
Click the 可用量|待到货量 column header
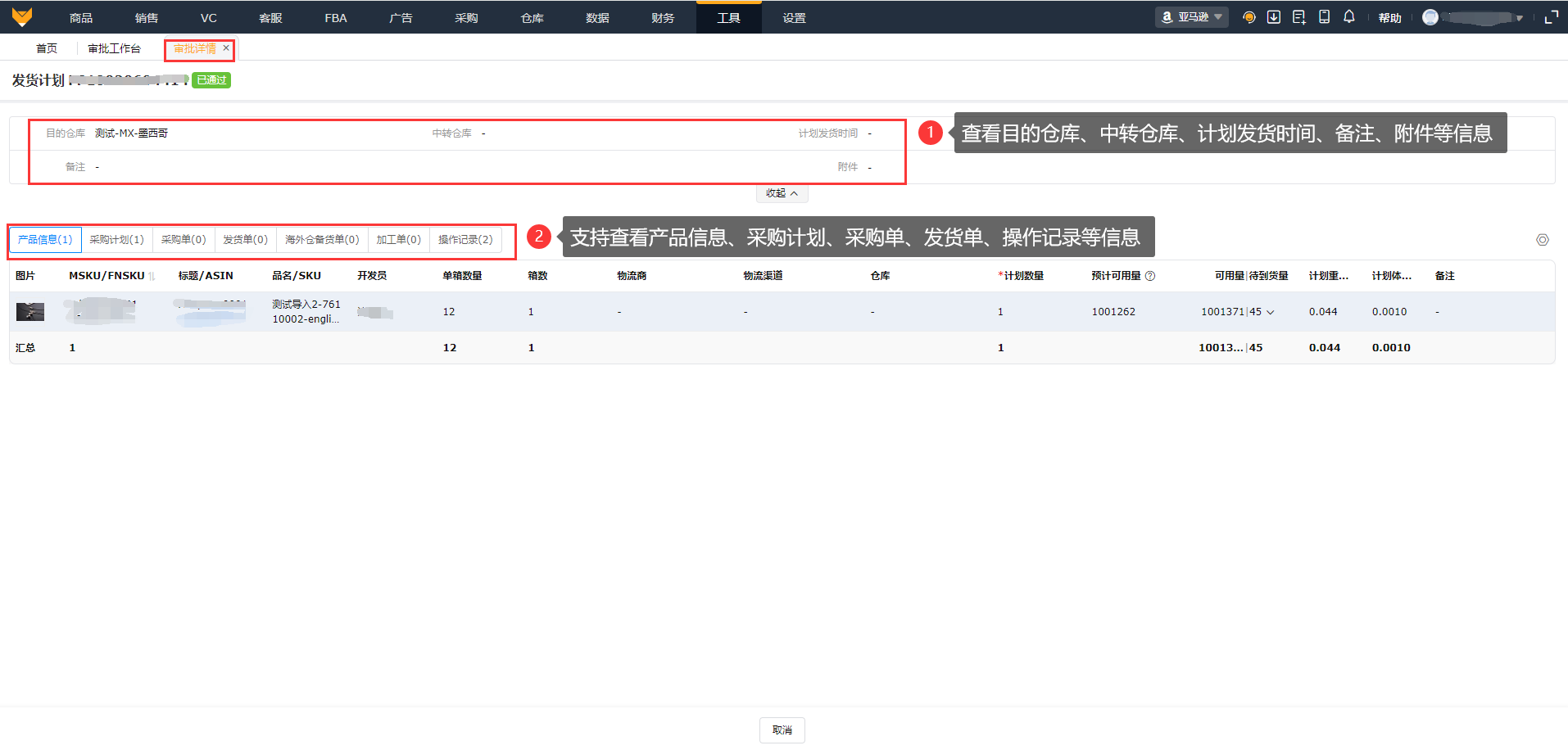tap(1251, 276)
